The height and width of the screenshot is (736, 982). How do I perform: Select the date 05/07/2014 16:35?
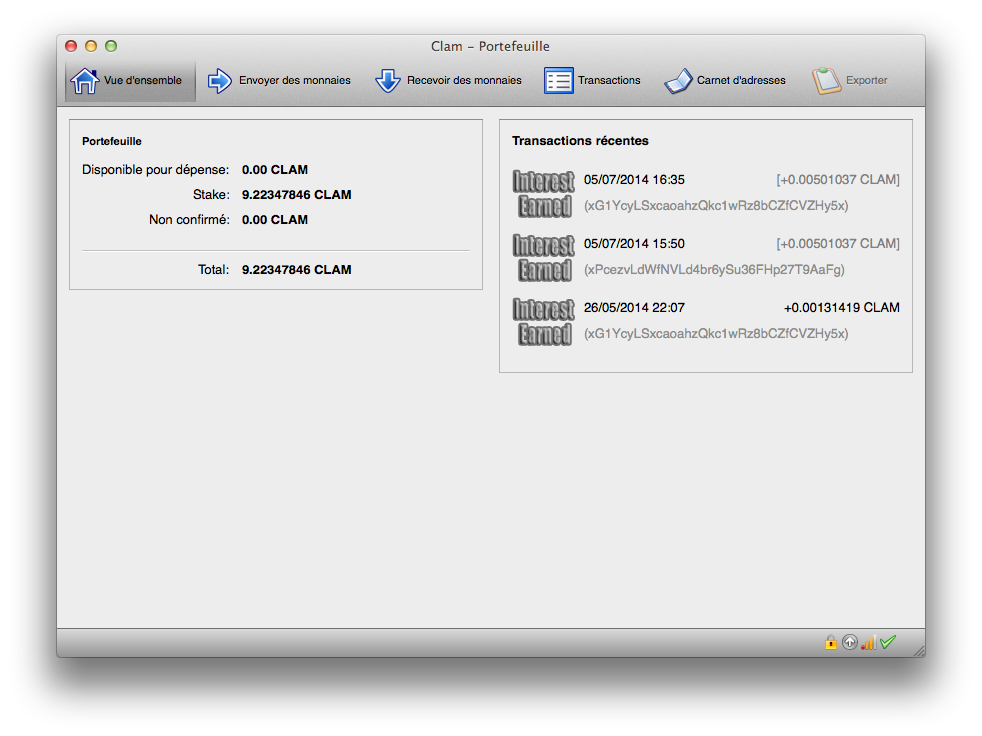[634, 180]
